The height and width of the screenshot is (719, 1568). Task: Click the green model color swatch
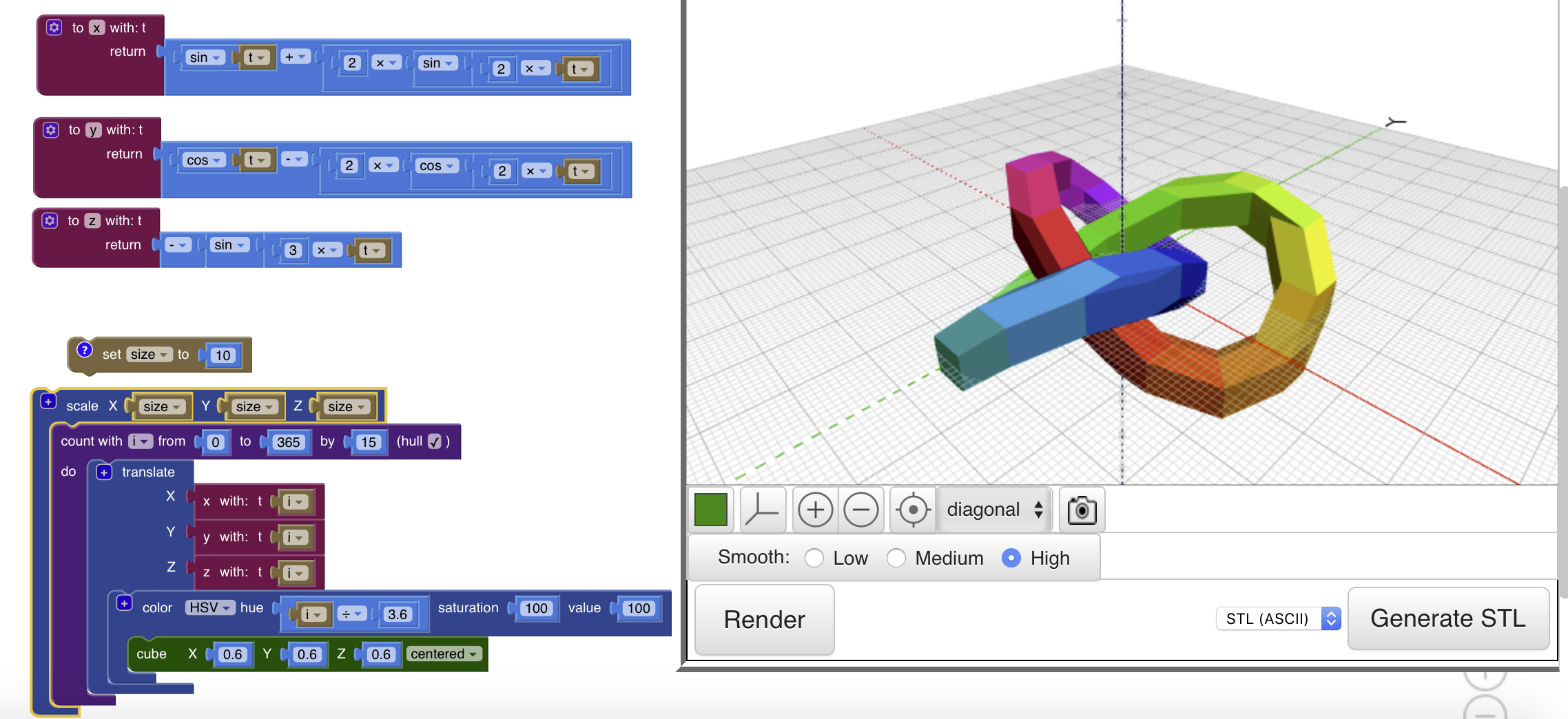711,510
